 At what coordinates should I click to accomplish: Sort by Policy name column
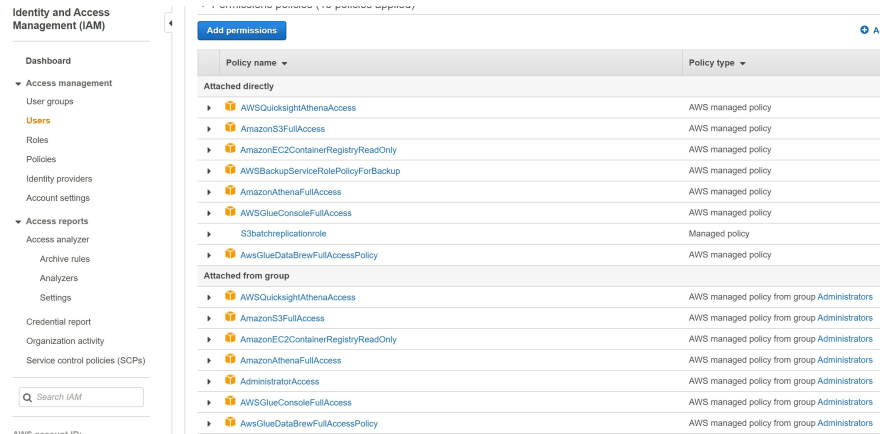(256, 63)
